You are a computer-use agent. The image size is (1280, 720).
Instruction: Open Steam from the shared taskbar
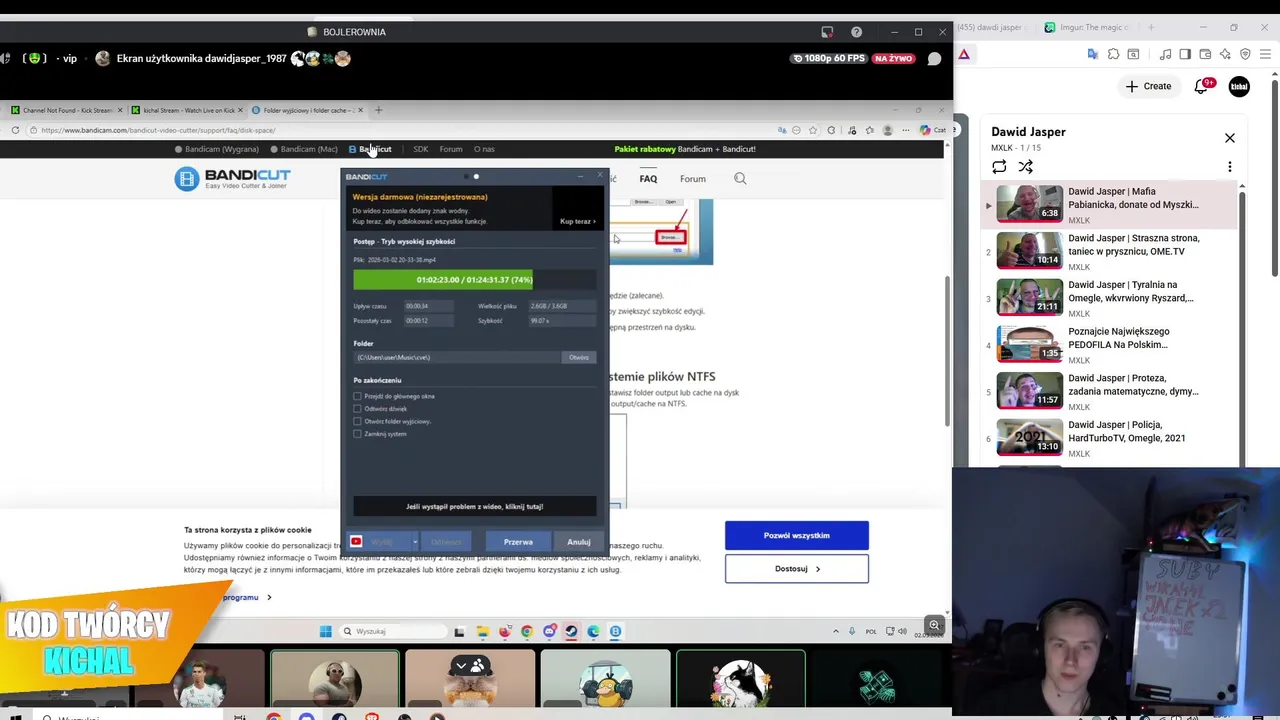click(x=571, y=631)
